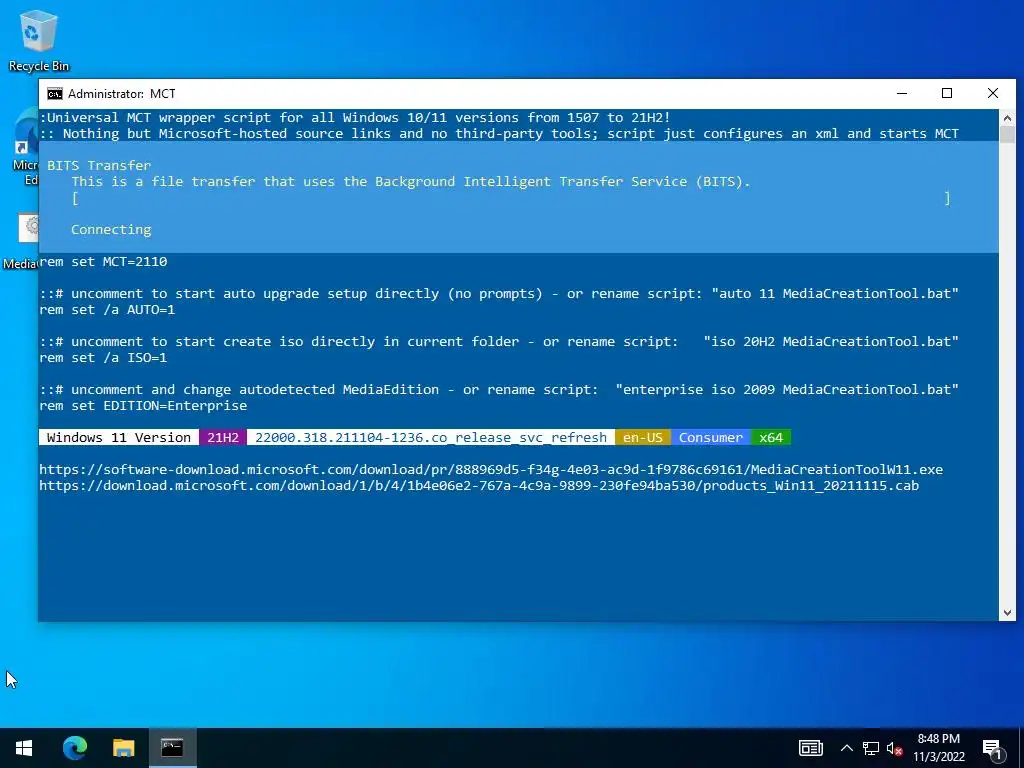Maximize the Administrator: MCT window
Screen dimensions: 1024x768
(947, 93)
